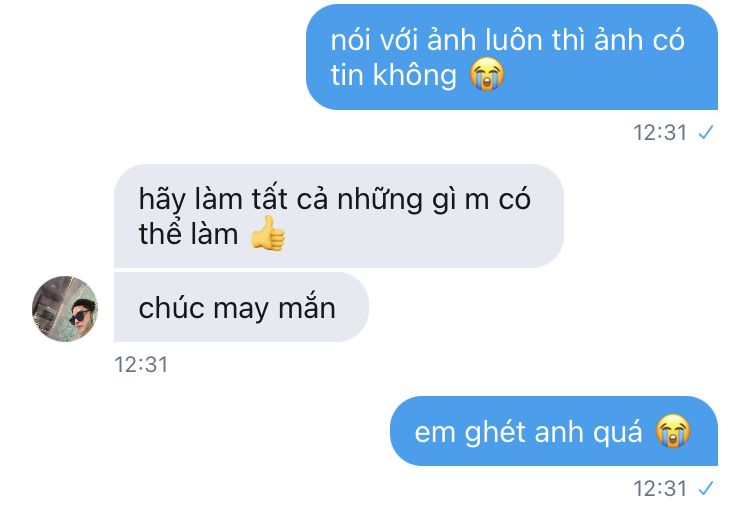This screenshot has height=506, width=750.
Task: Click the word "những" in the gray message
Action: (380, 199)
